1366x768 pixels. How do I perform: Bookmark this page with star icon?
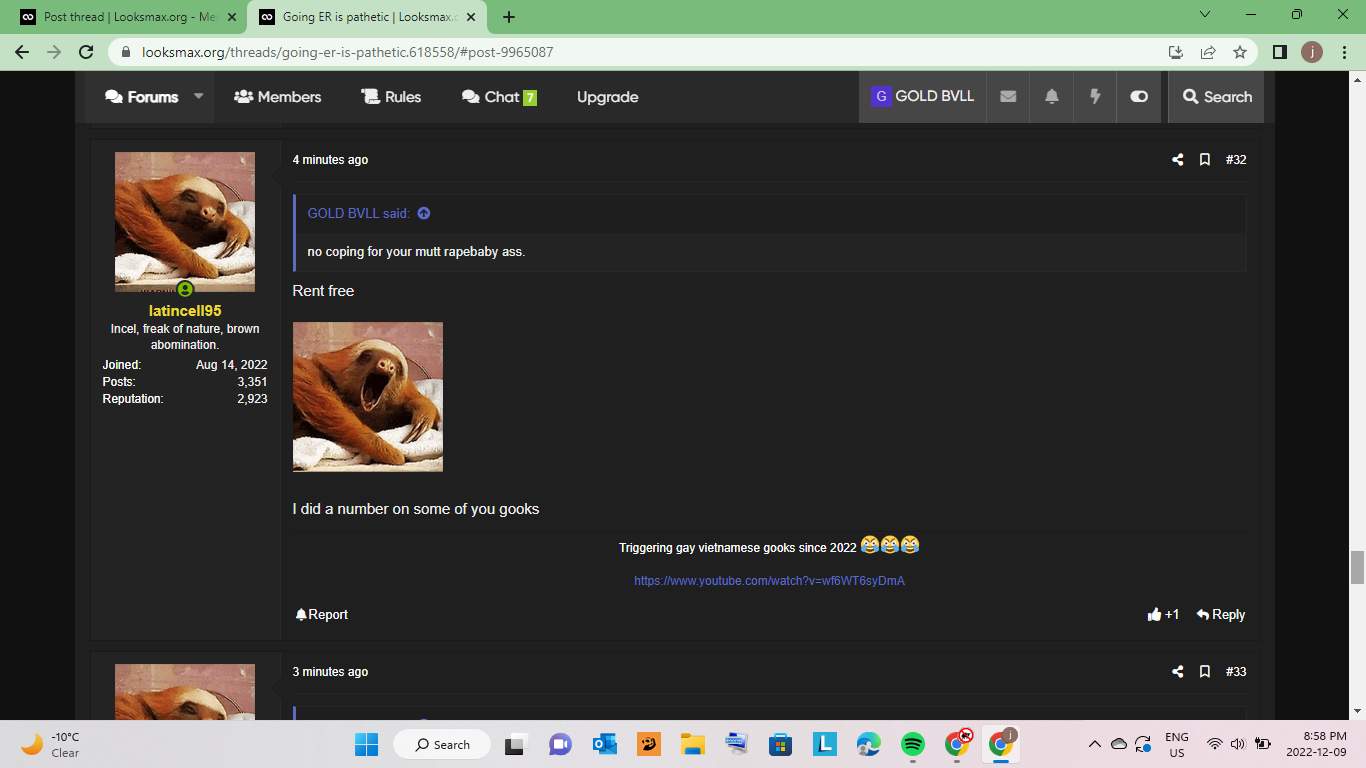[x=1240, y=52]
